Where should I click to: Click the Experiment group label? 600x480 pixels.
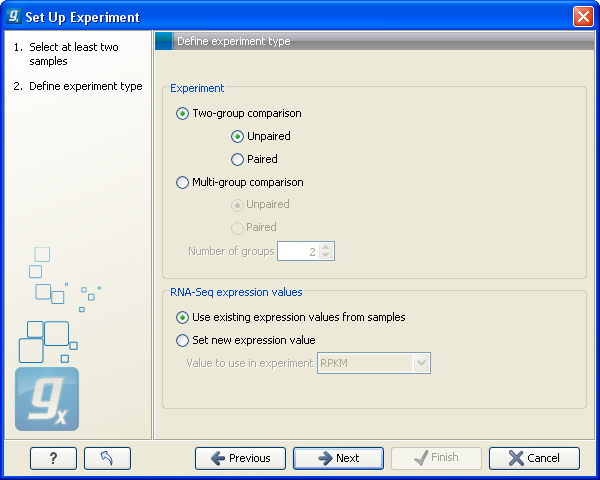click(197, 88)
